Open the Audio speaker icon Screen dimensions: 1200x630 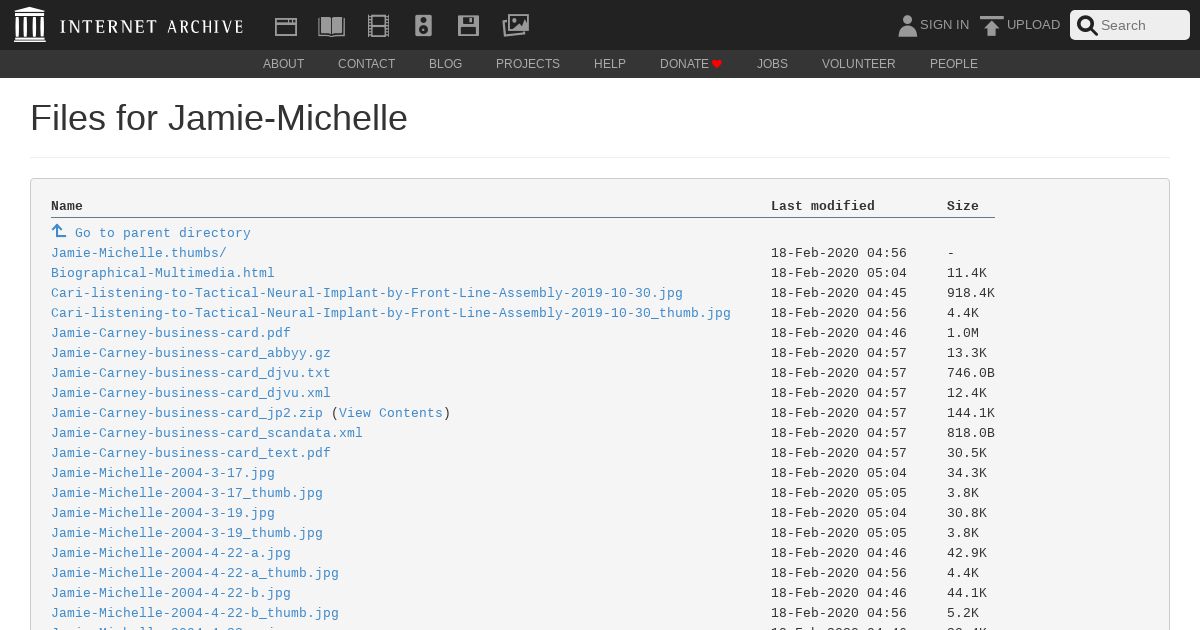(423, 26)
